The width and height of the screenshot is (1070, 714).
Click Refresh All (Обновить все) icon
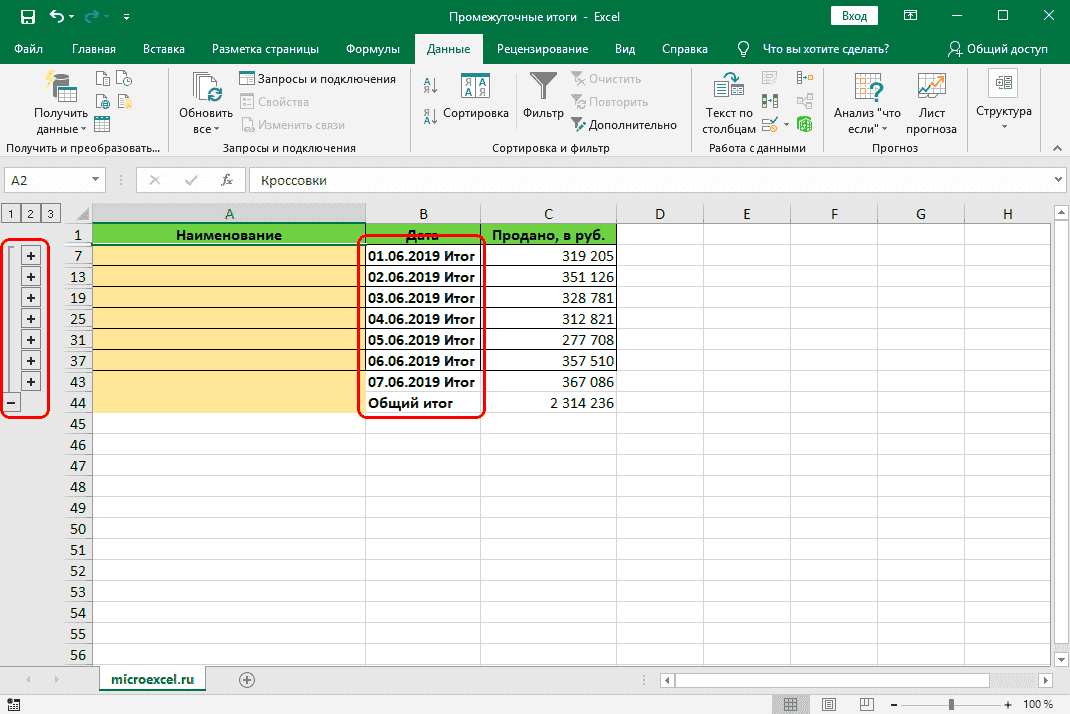click(x=207, y=90)
